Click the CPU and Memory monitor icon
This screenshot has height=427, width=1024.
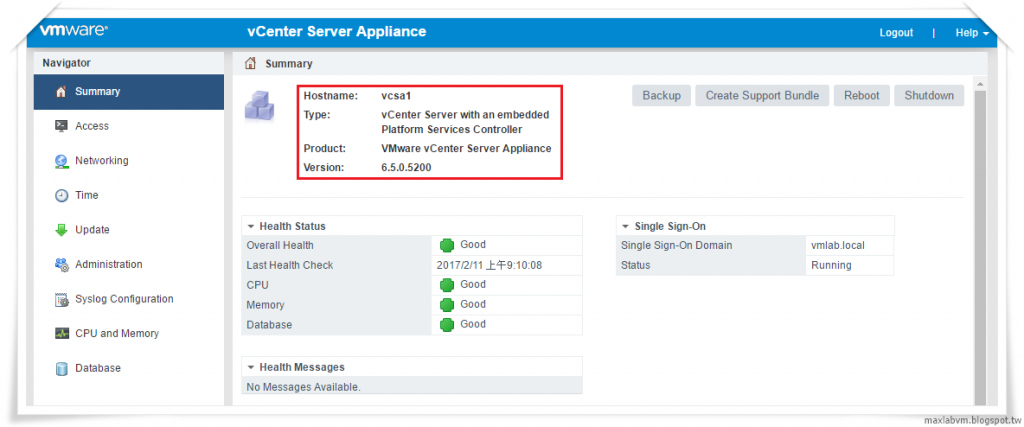pos(61,334)
